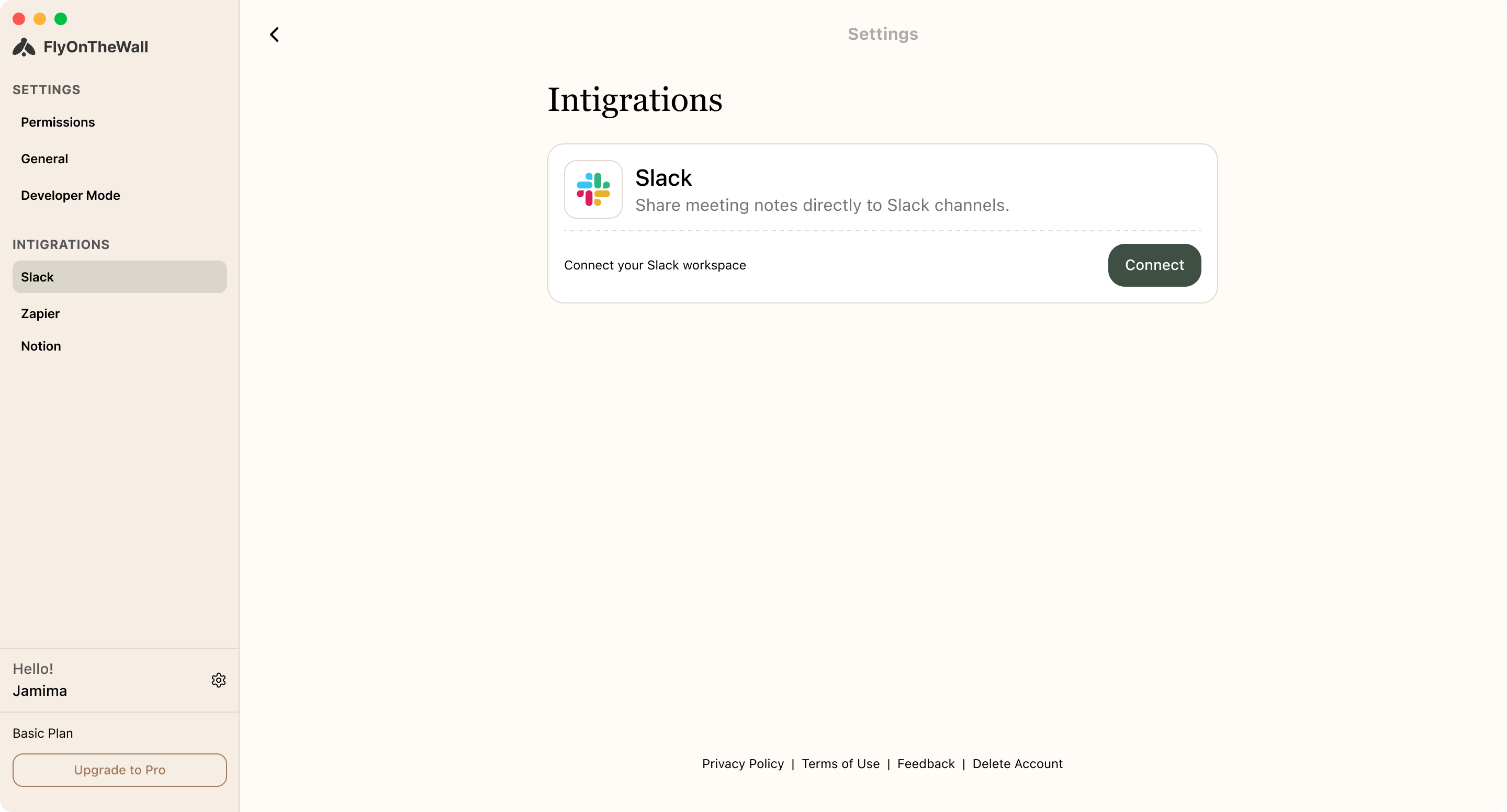The width and height of the screenshot is (1507, 812).
Task: Select the Slack integration in the sidebar
Action: pos(119,277)
